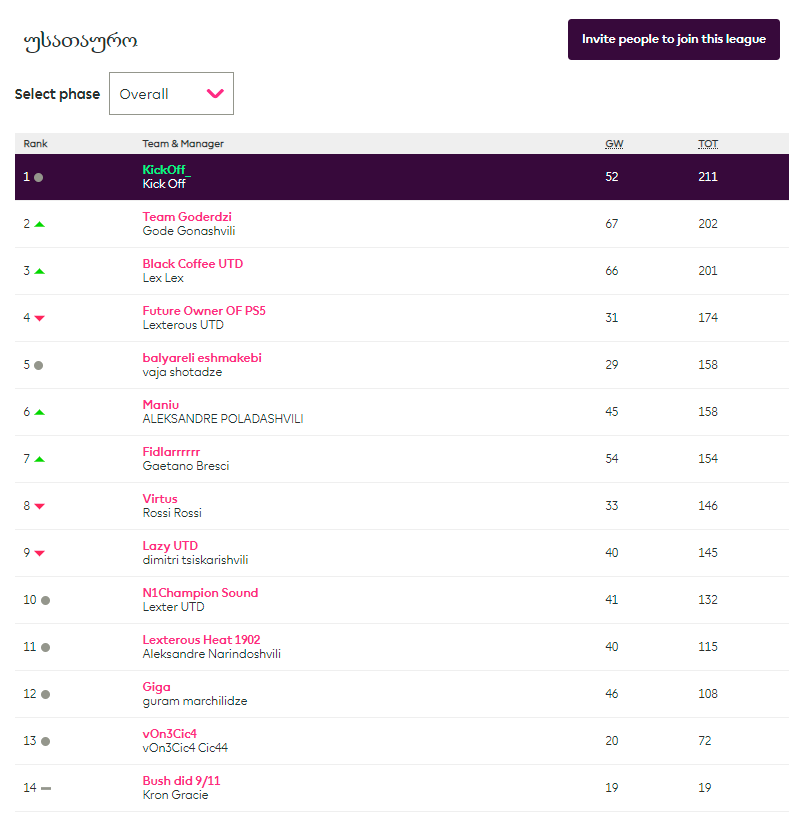
Task: Click the red down arrow at rank 4
Action: coord(39,318)
